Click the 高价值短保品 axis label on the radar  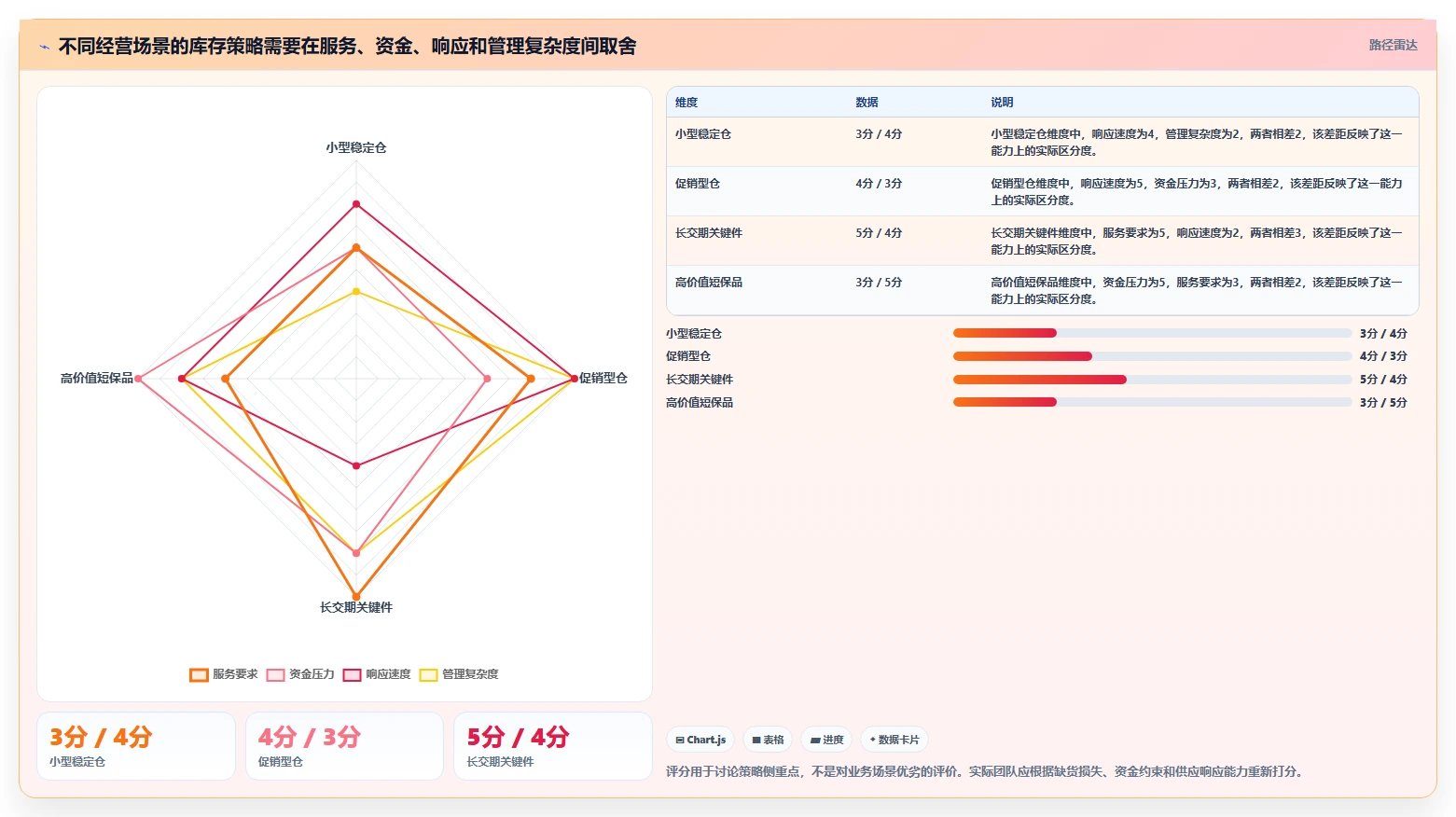coord(97,378)
